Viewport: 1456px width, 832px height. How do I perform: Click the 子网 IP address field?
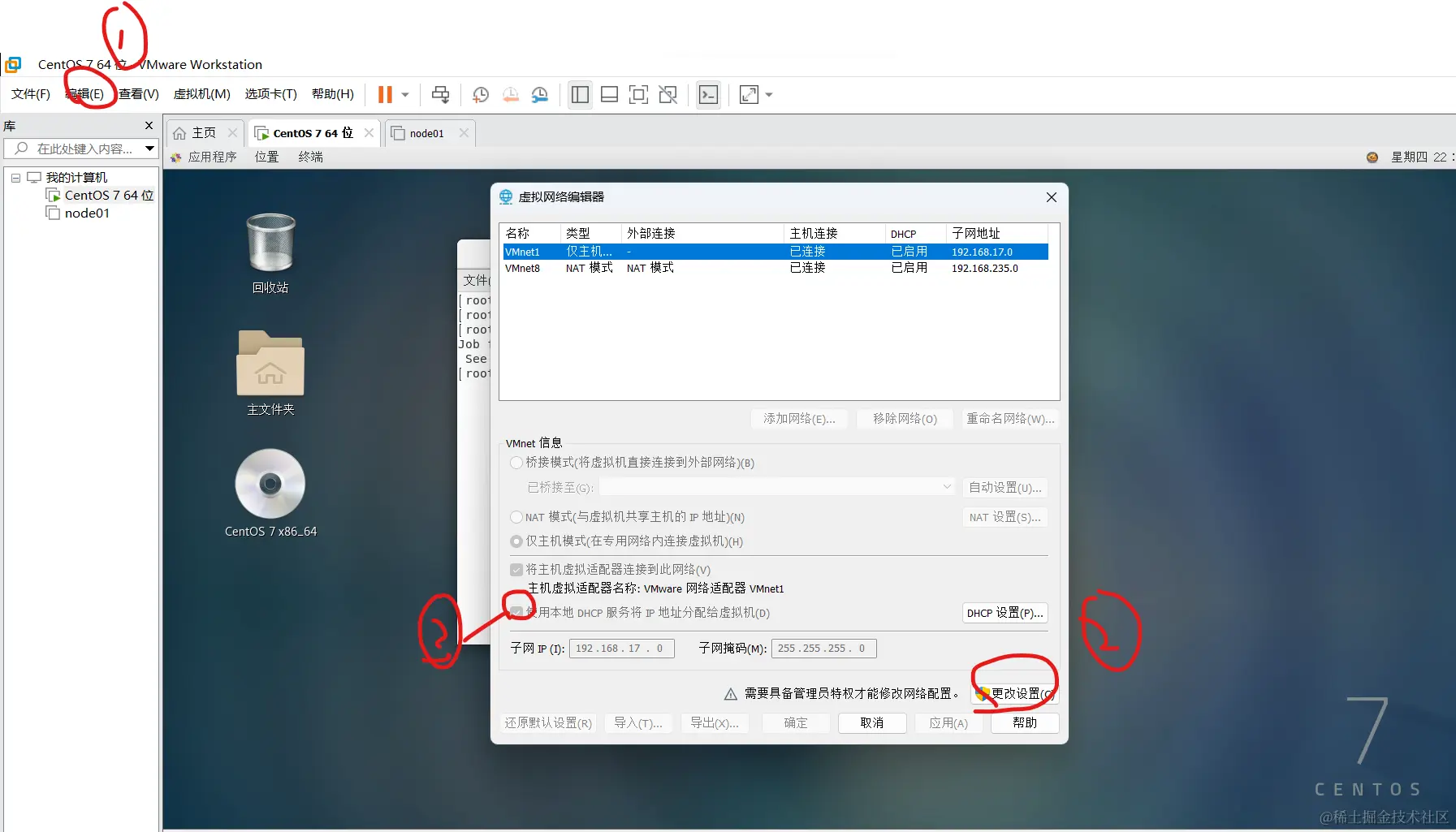click(622, 649)
